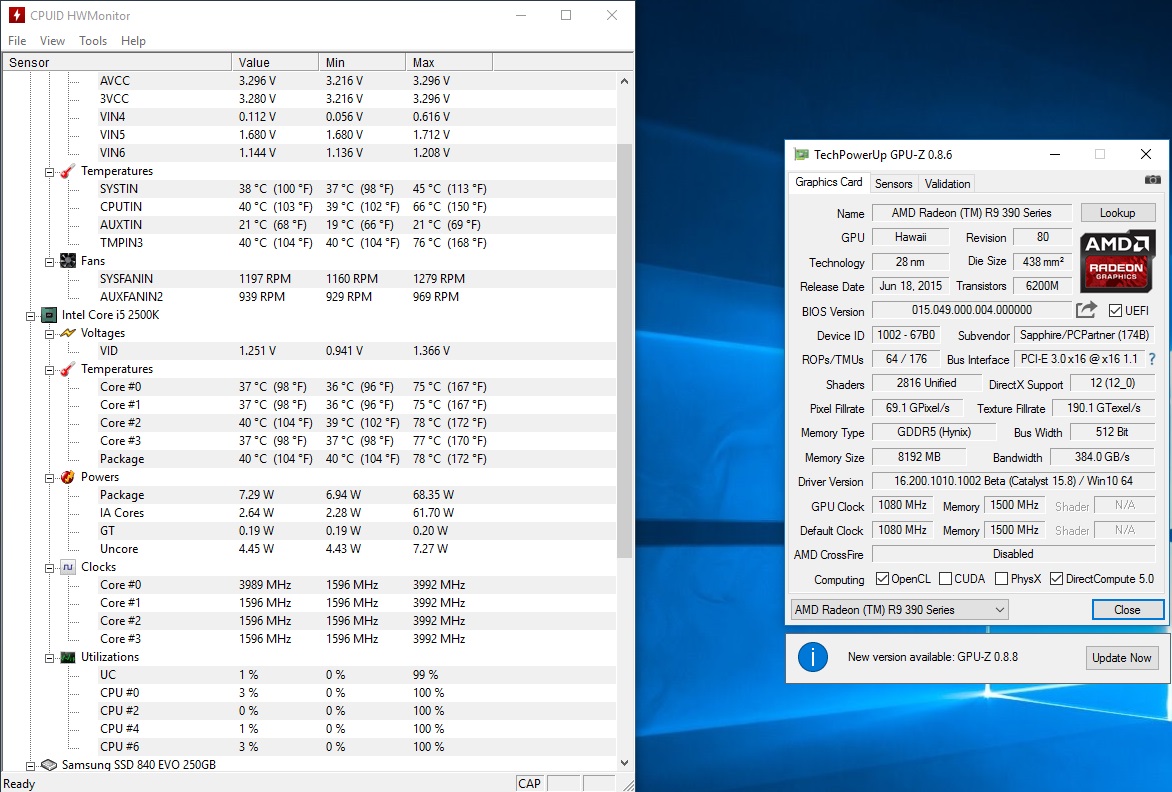Click the Close button in GPU-Z
Image resolution: width=1172 pixels, height=792 pixels.
tap(1127, 610)
